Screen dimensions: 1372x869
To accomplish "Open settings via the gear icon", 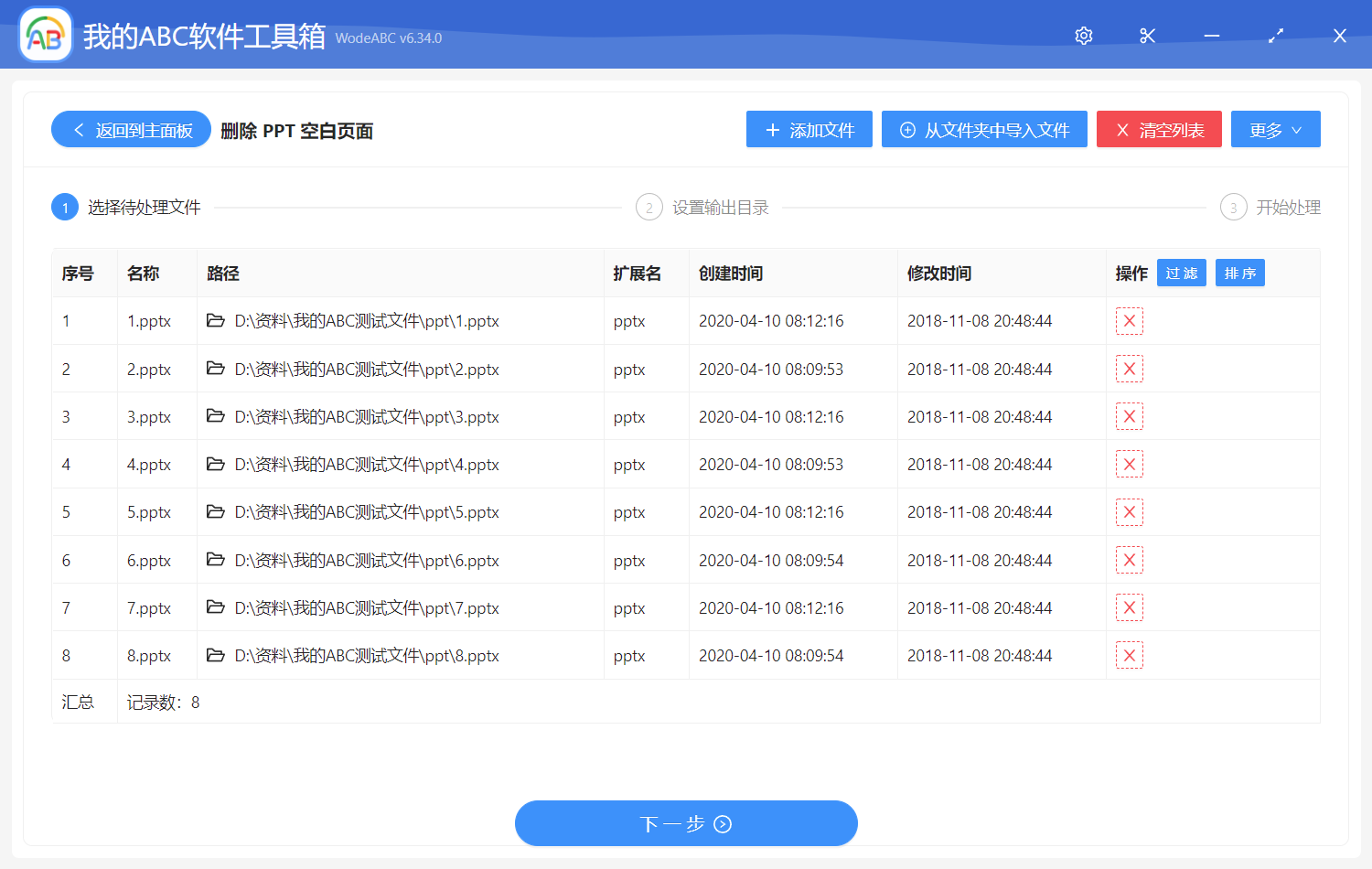I will coord(1083,36).
